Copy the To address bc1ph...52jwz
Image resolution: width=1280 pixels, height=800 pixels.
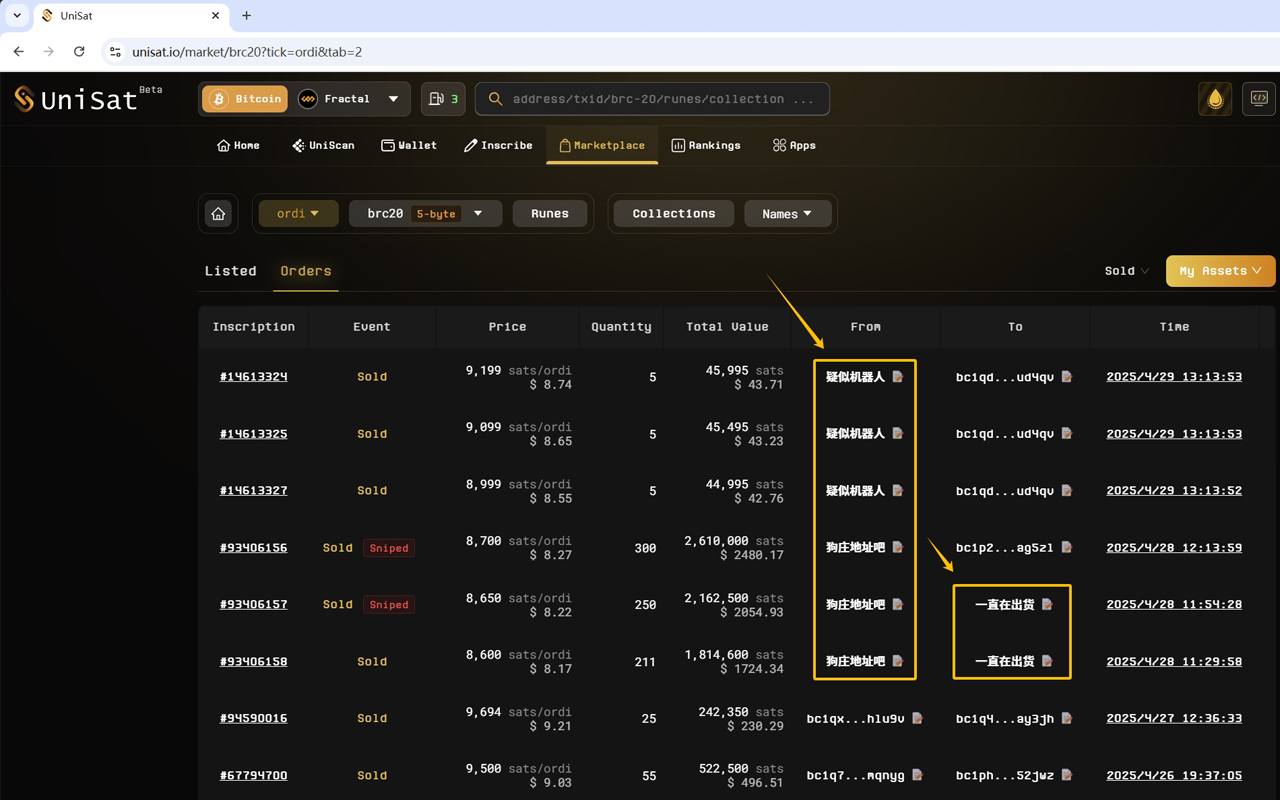[1067, 775]
